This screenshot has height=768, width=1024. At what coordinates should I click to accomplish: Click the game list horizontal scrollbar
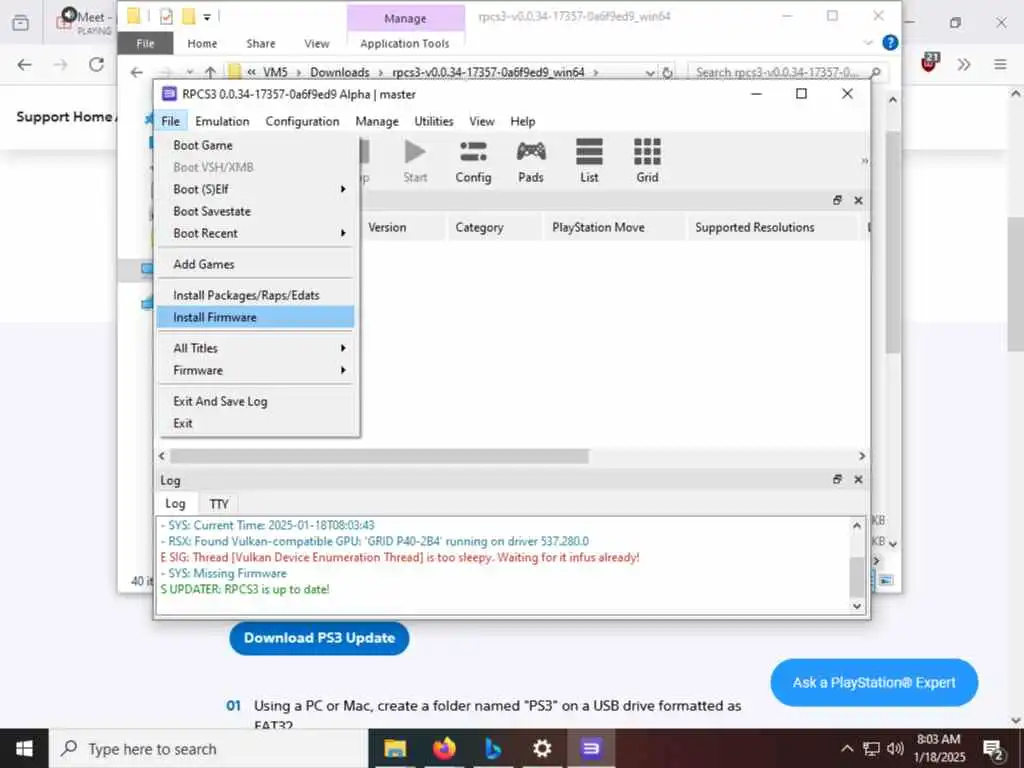[x=379, y=456]
